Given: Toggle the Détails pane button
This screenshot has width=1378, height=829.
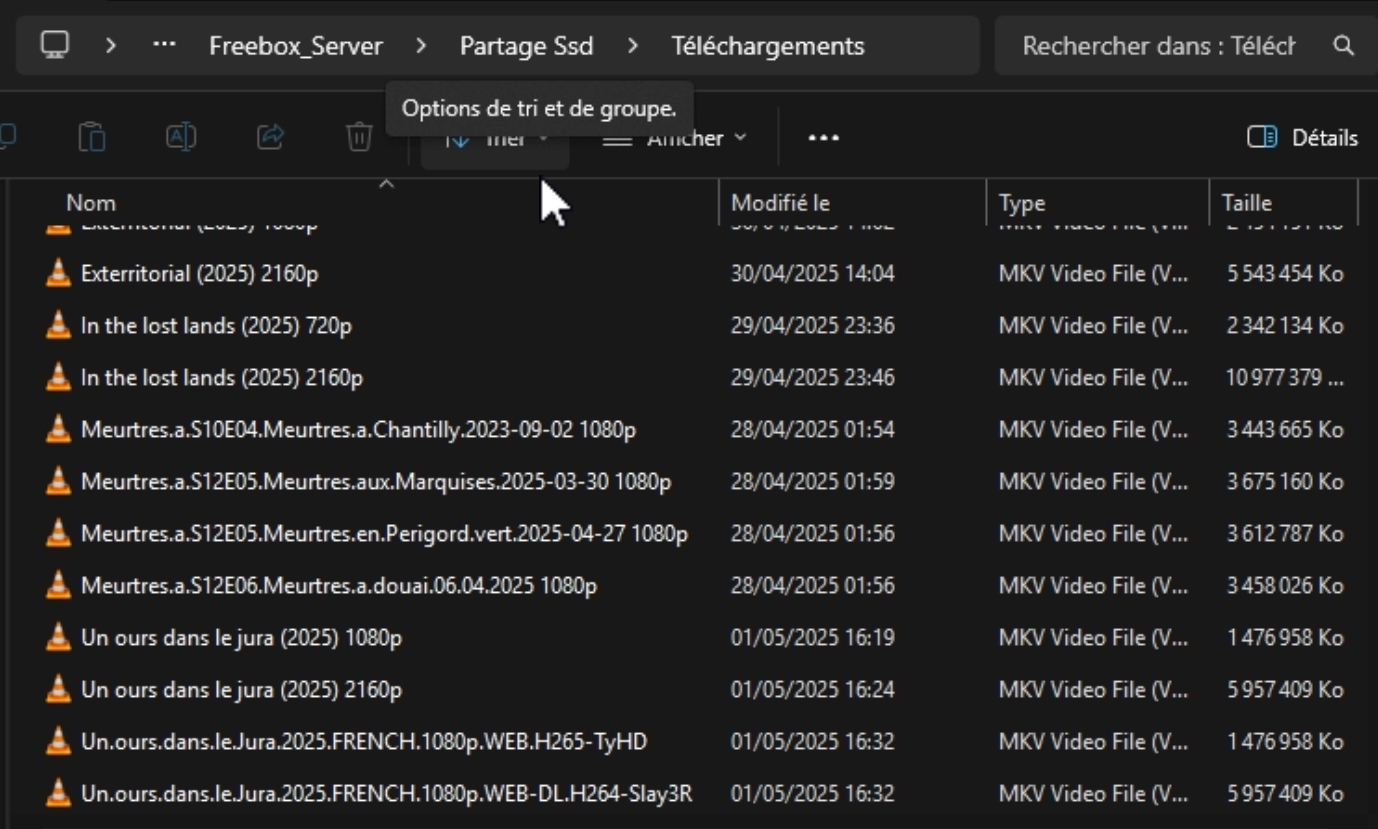Looking at the screenshot, I should coord(1302,138).
